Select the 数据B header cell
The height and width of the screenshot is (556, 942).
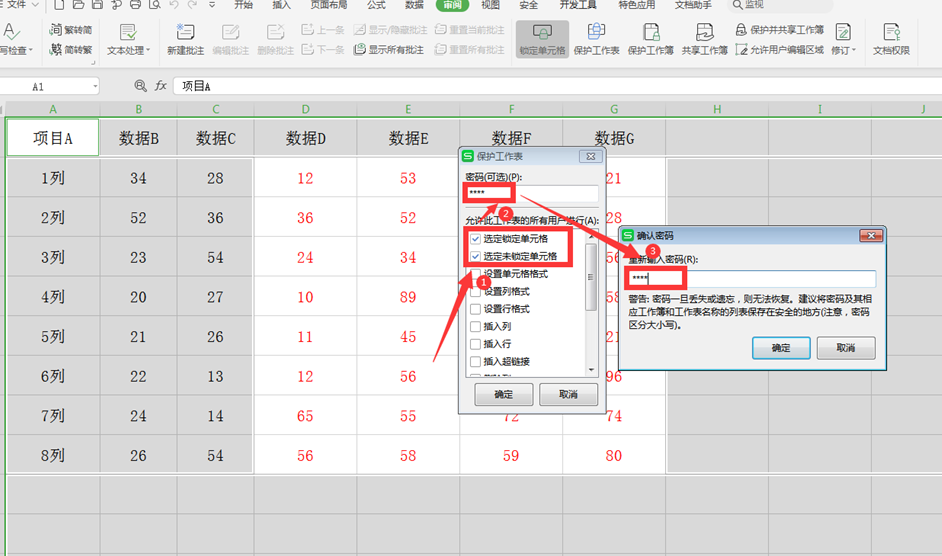click(138, 138)
